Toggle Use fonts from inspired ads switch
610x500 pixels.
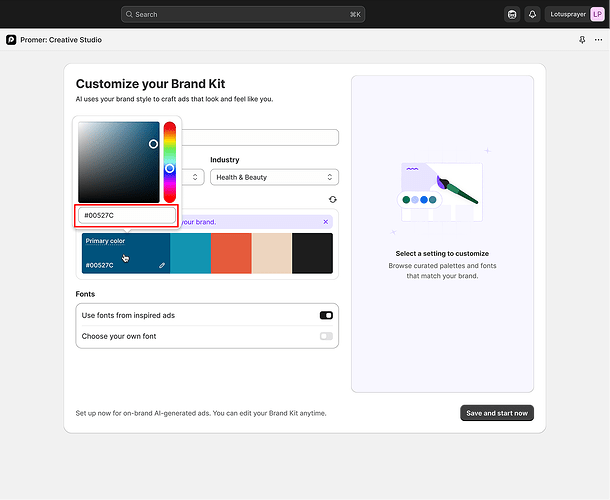(x=326, y=315)
